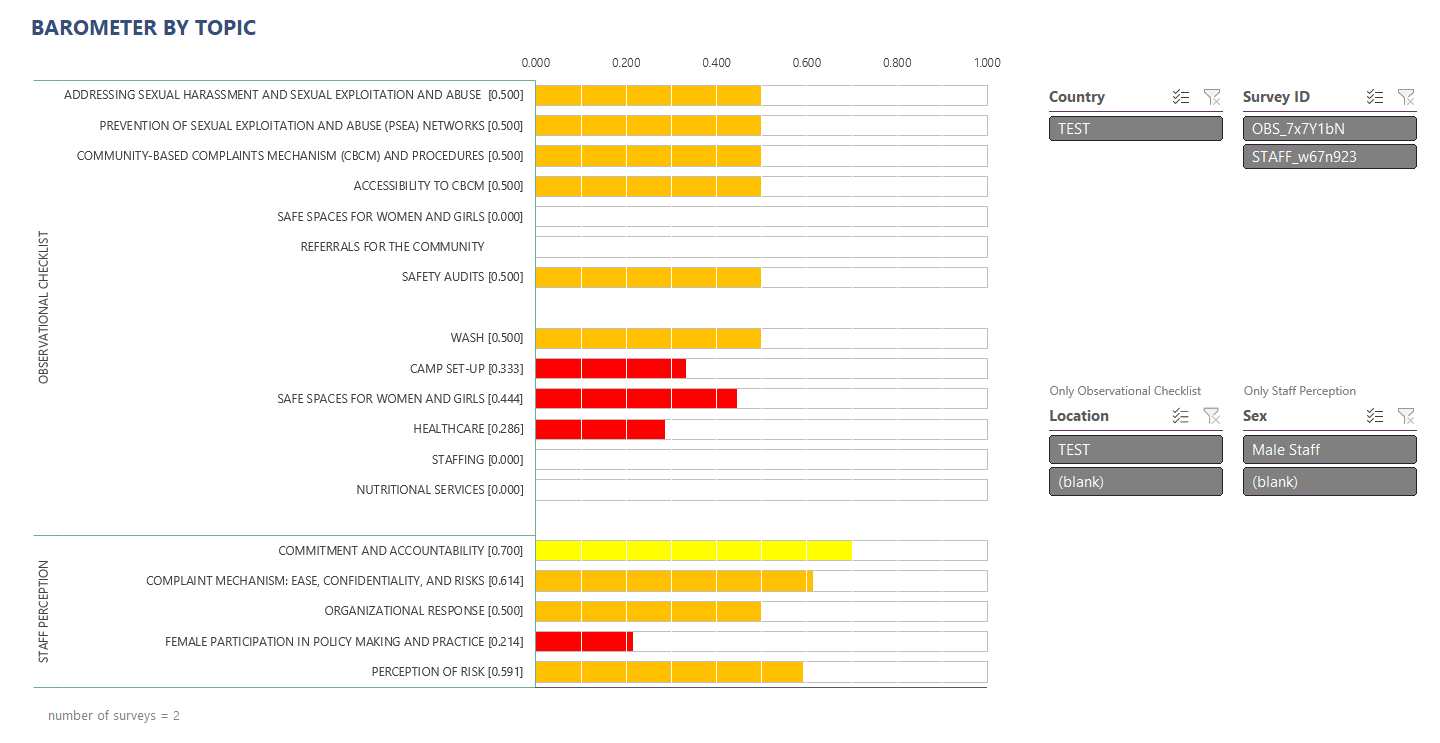Select (blank) option under Sex

pos(1330,481)
